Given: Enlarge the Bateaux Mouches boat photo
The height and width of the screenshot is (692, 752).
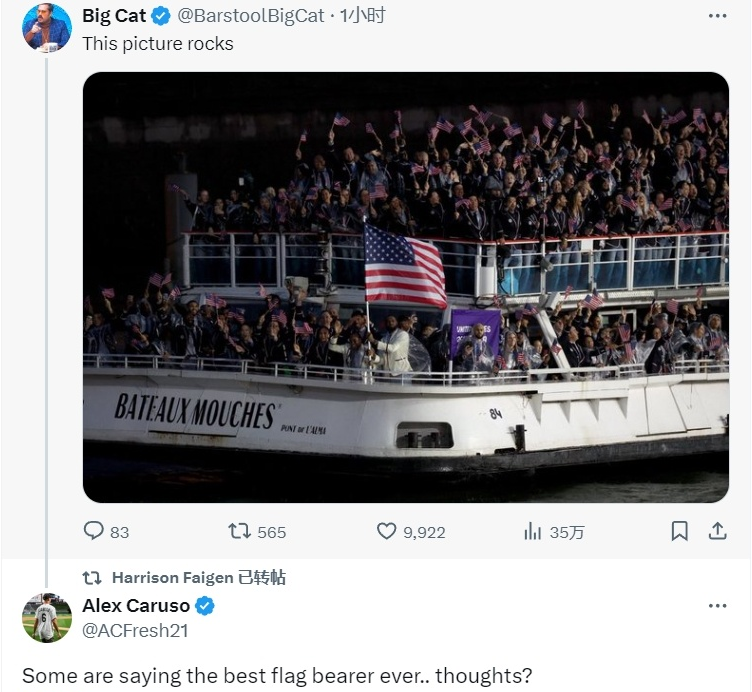Looking at the screenshot, I should click(x=406, y=287).
